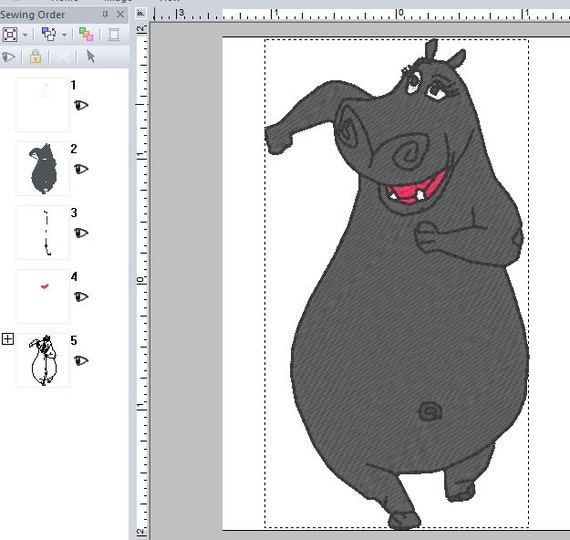Select sewing order thumbnail 3

(43, 232)
